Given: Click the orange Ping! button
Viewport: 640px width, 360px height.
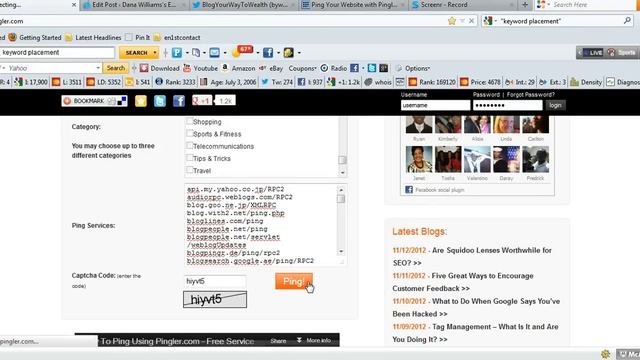Looking at the screenshot, I should 294,281.
